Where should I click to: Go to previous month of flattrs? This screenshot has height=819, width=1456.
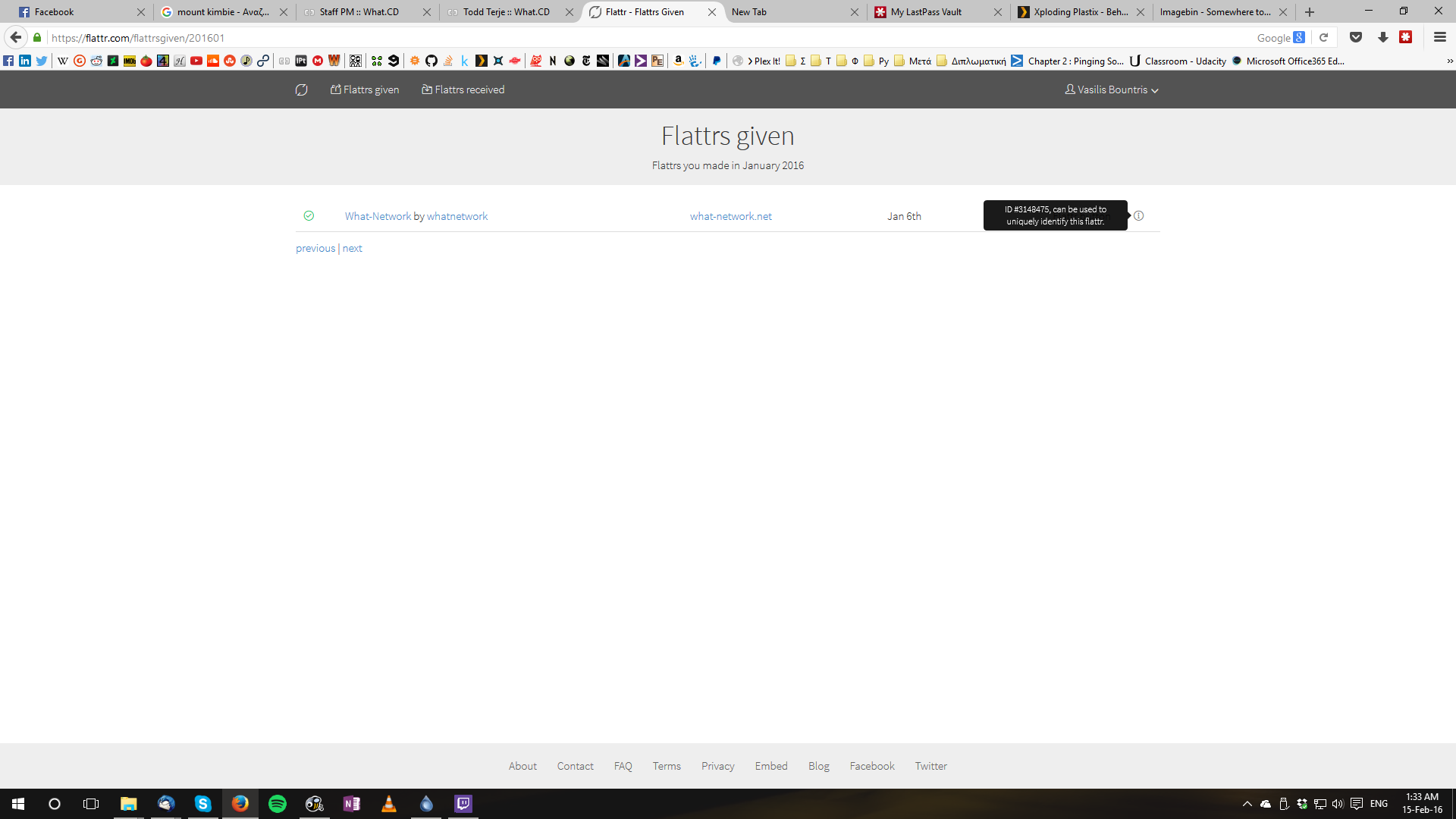[315, 248]
